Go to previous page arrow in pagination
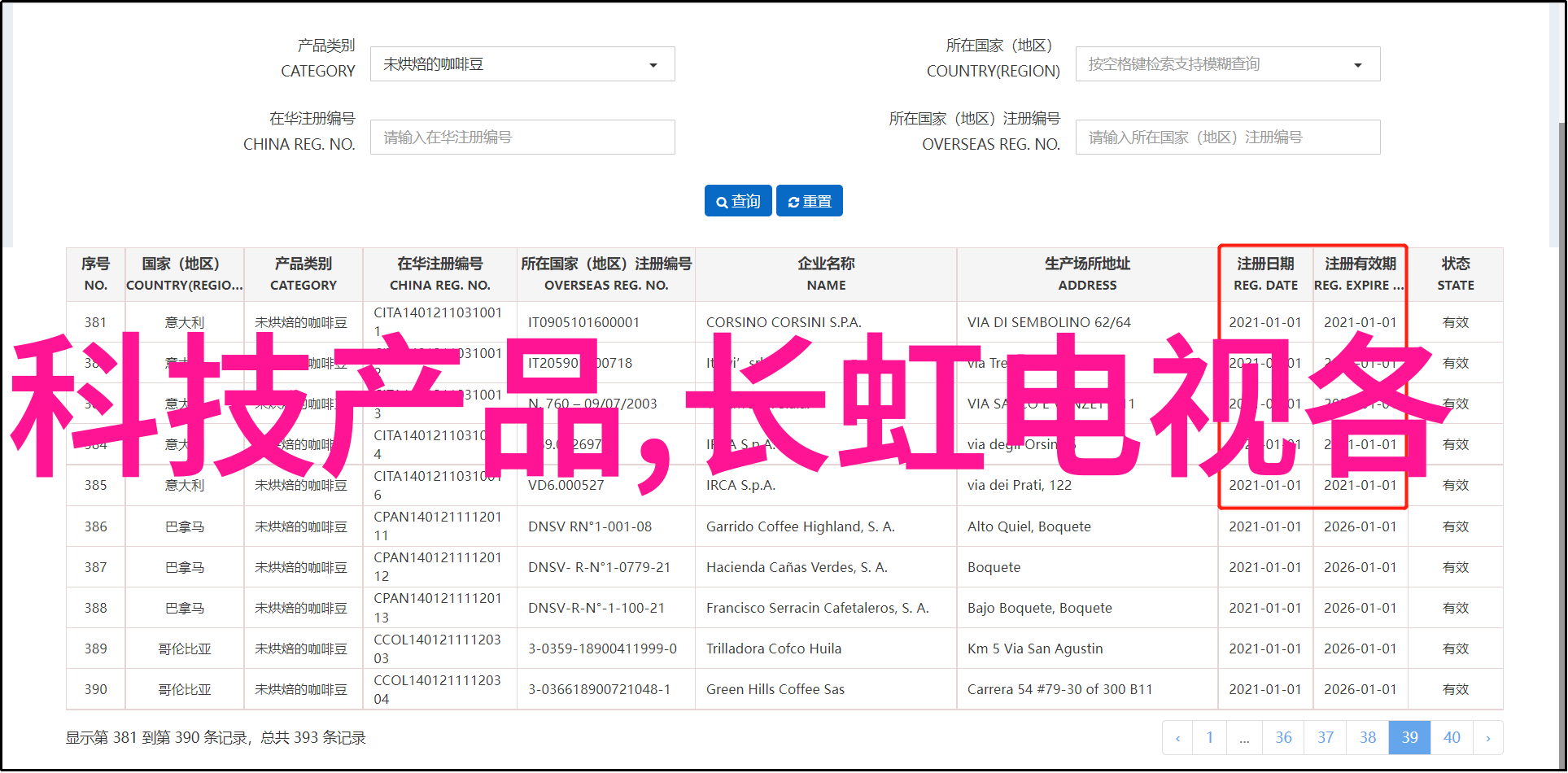The height and width of the screenshot is (773, 1568). point(1177,738)
